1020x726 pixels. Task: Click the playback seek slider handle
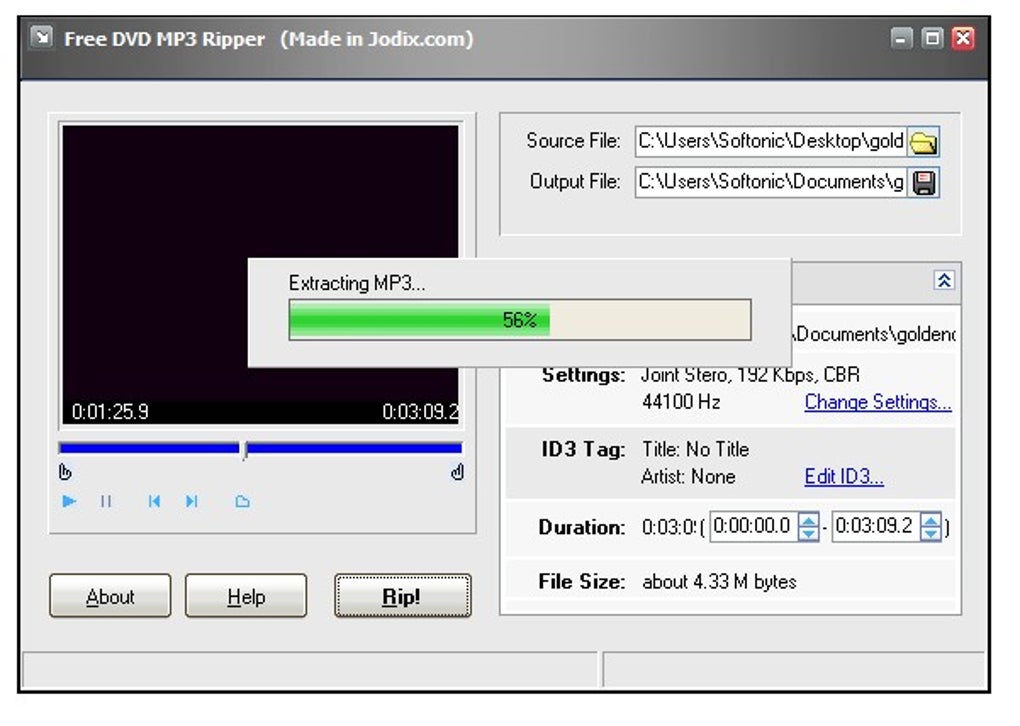(245, 450)
